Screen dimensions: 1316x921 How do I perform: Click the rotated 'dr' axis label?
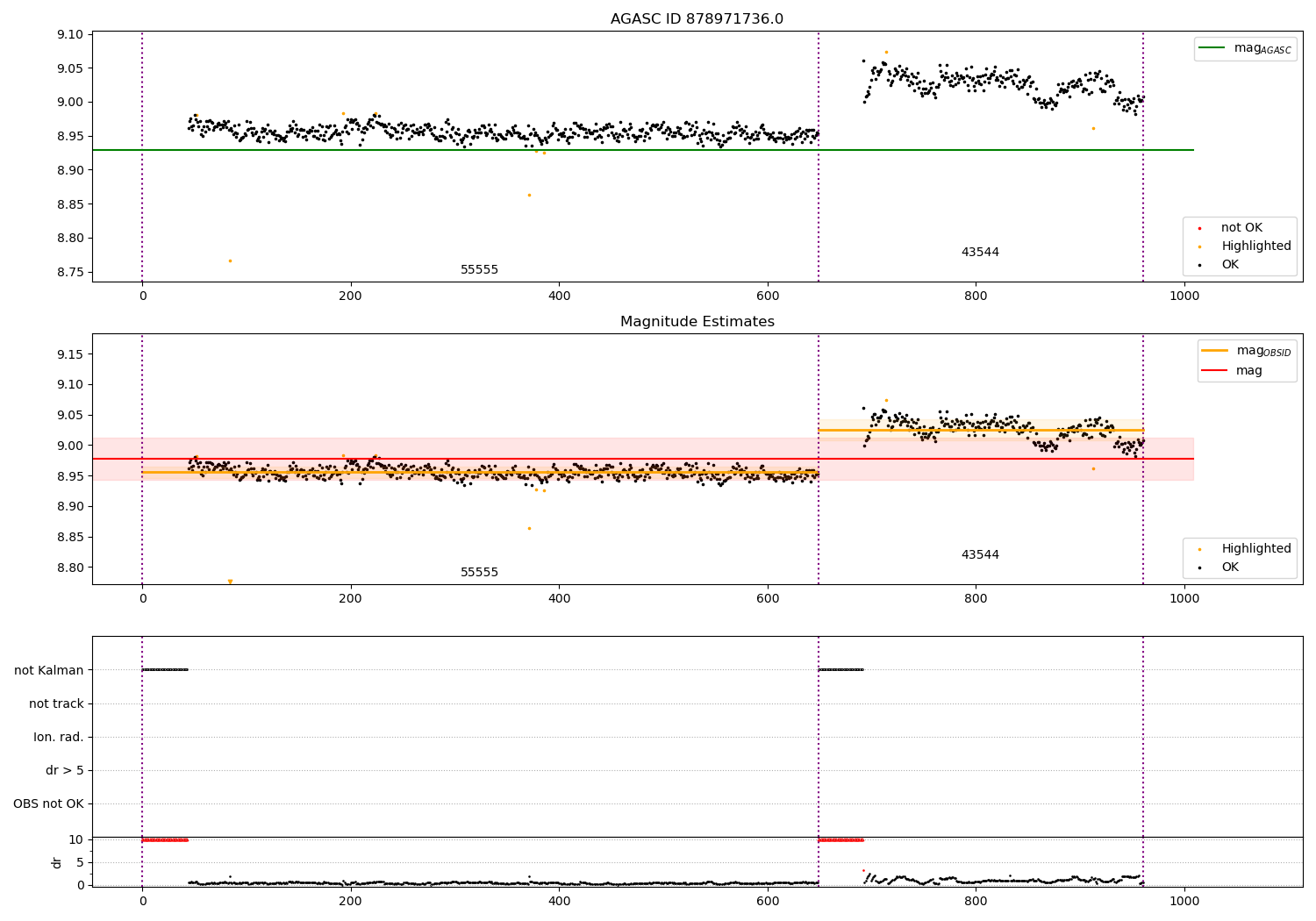(57, 862)
